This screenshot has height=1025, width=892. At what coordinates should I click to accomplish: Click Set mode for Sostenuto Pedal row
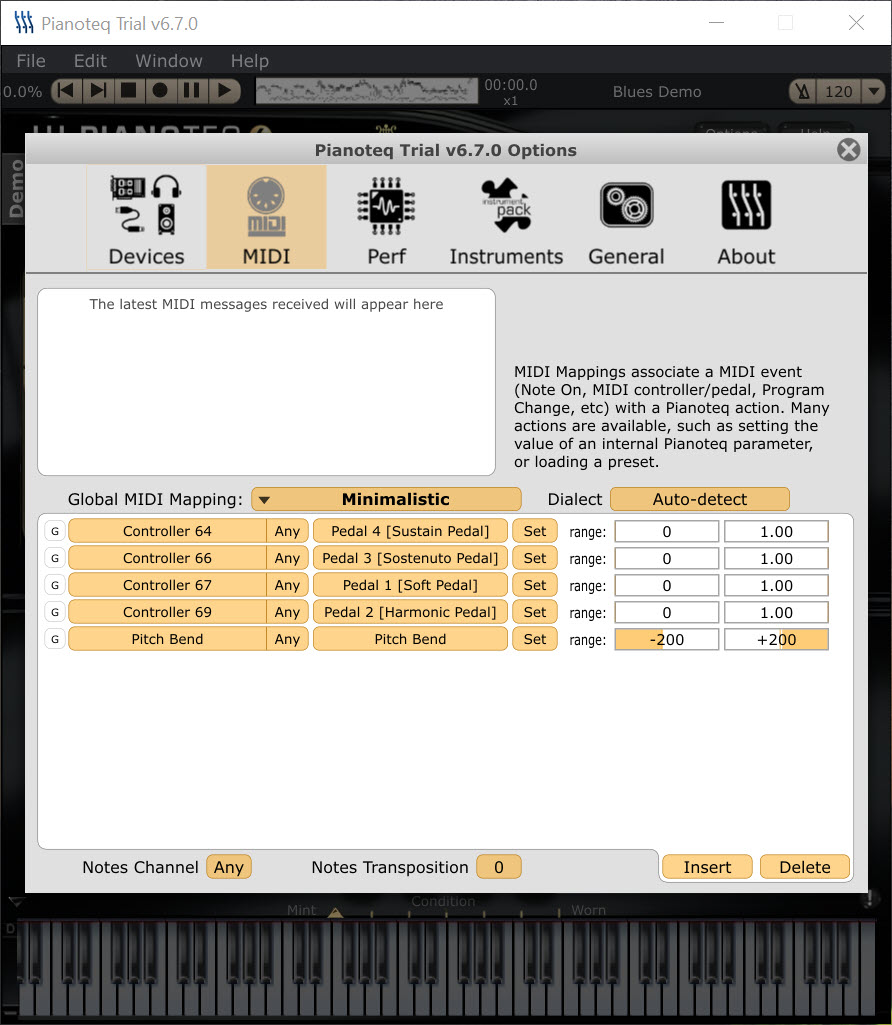pos(535,558)
